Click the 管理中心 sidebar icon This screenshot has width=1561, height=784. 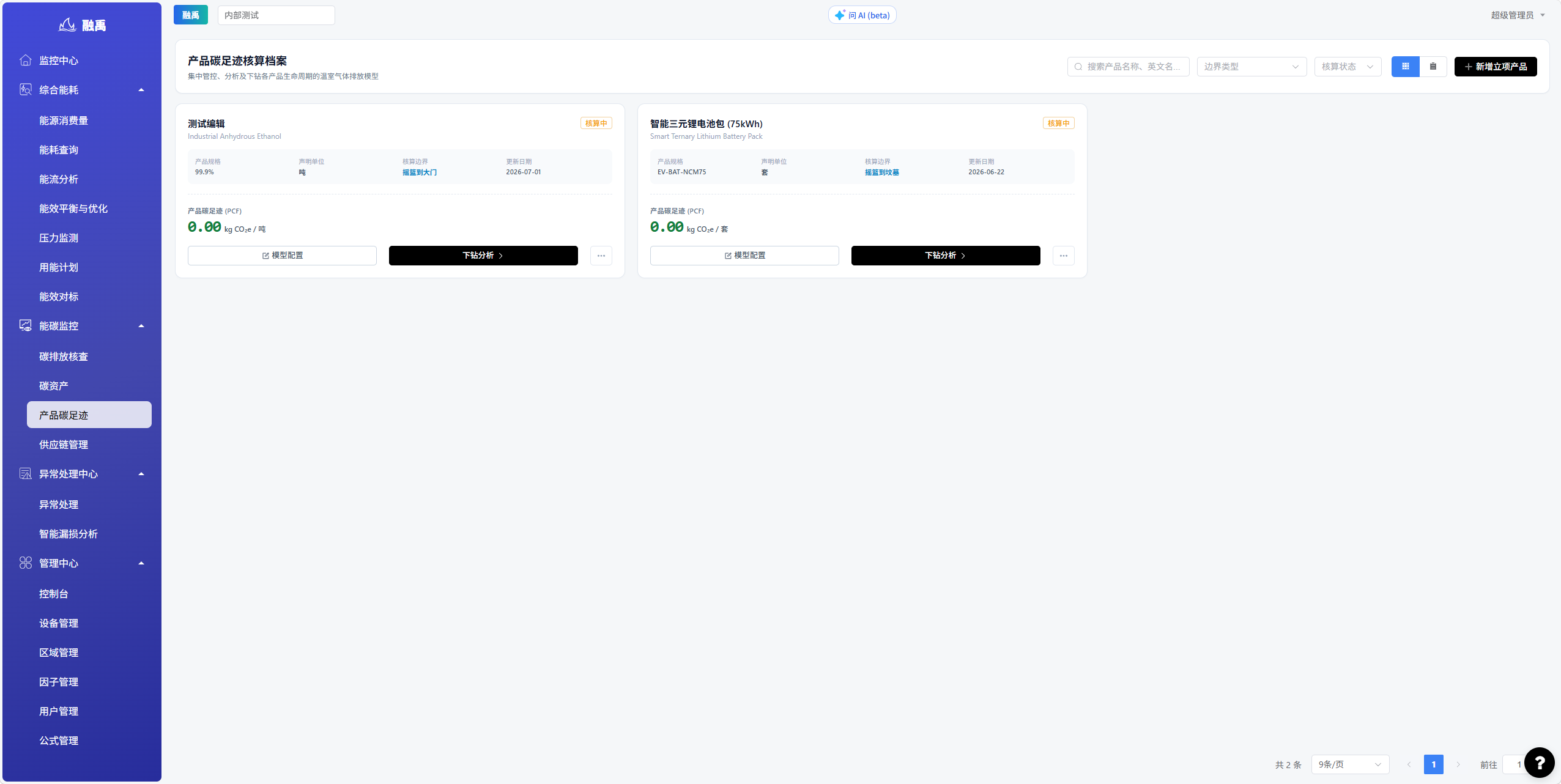[25, 563]
